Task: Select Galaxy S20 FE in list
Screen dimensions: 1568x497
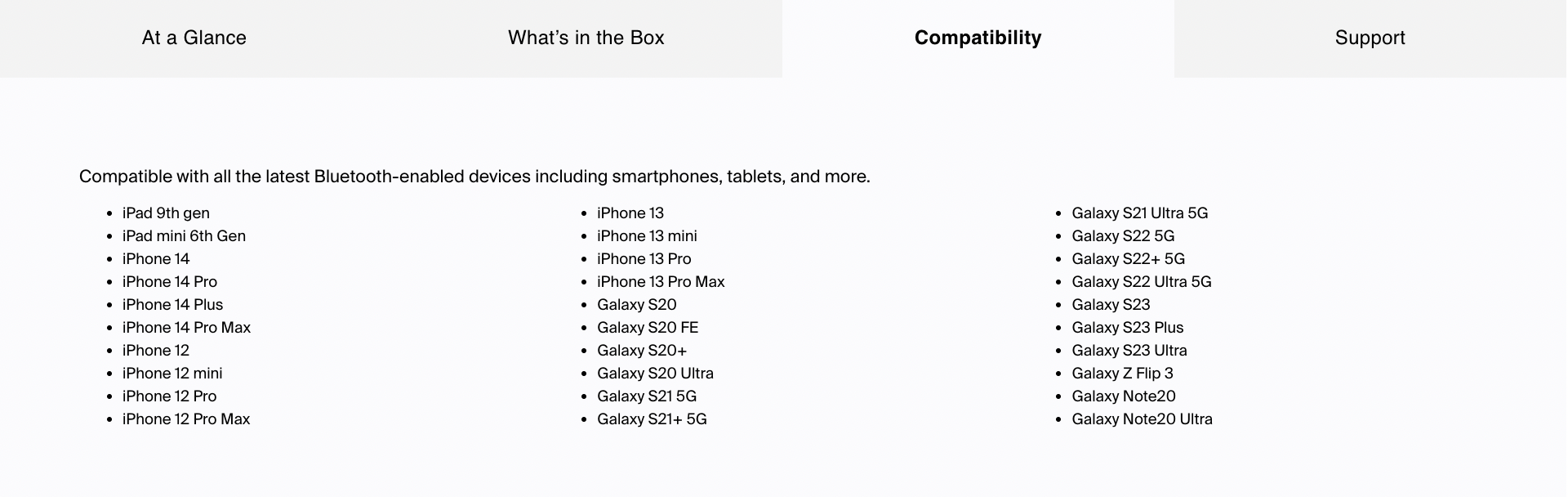Action: pyautogui.click(x=648, y=328)
